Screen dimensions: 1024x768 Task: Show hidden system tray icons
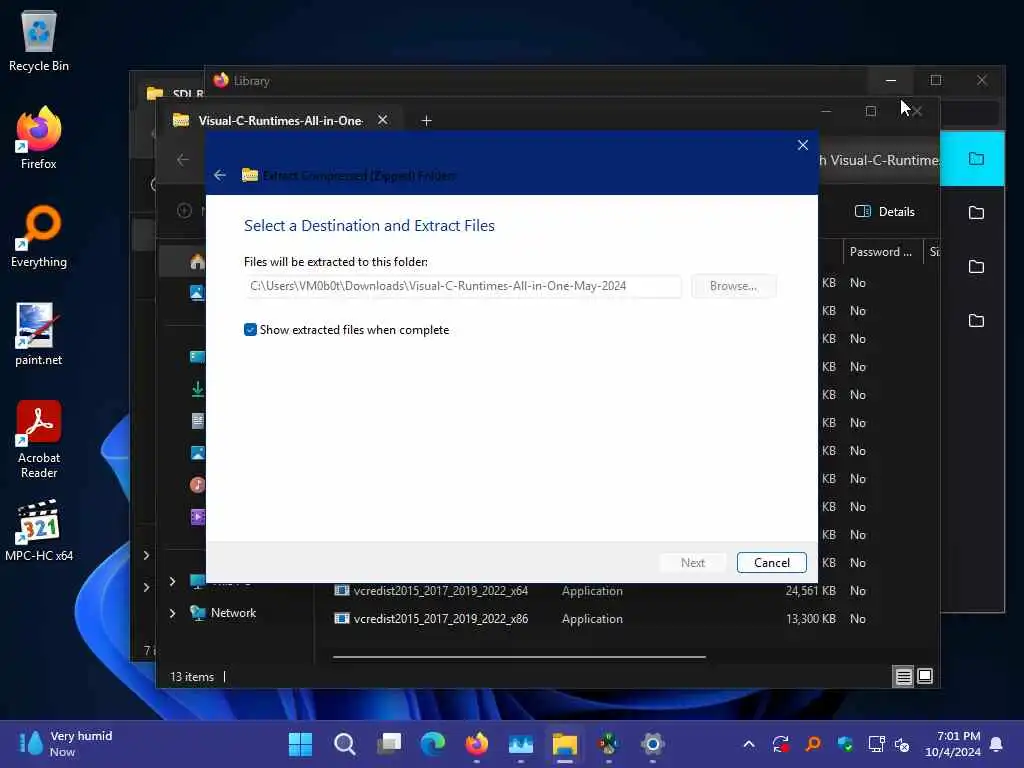click(749, 744)
